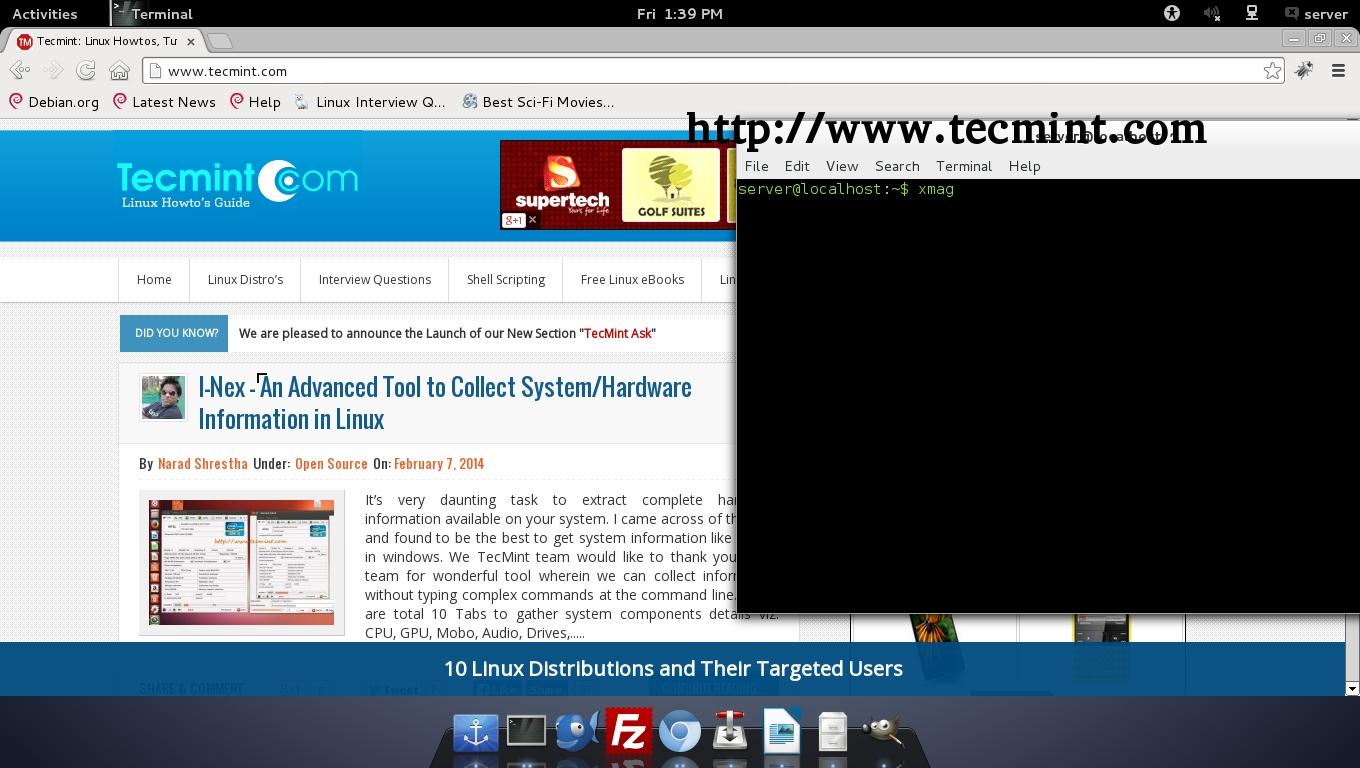Open the Debian.org bookmark
Viewport: 1360px width, 768px height.
pyautogui.click(x=54, y=102)
